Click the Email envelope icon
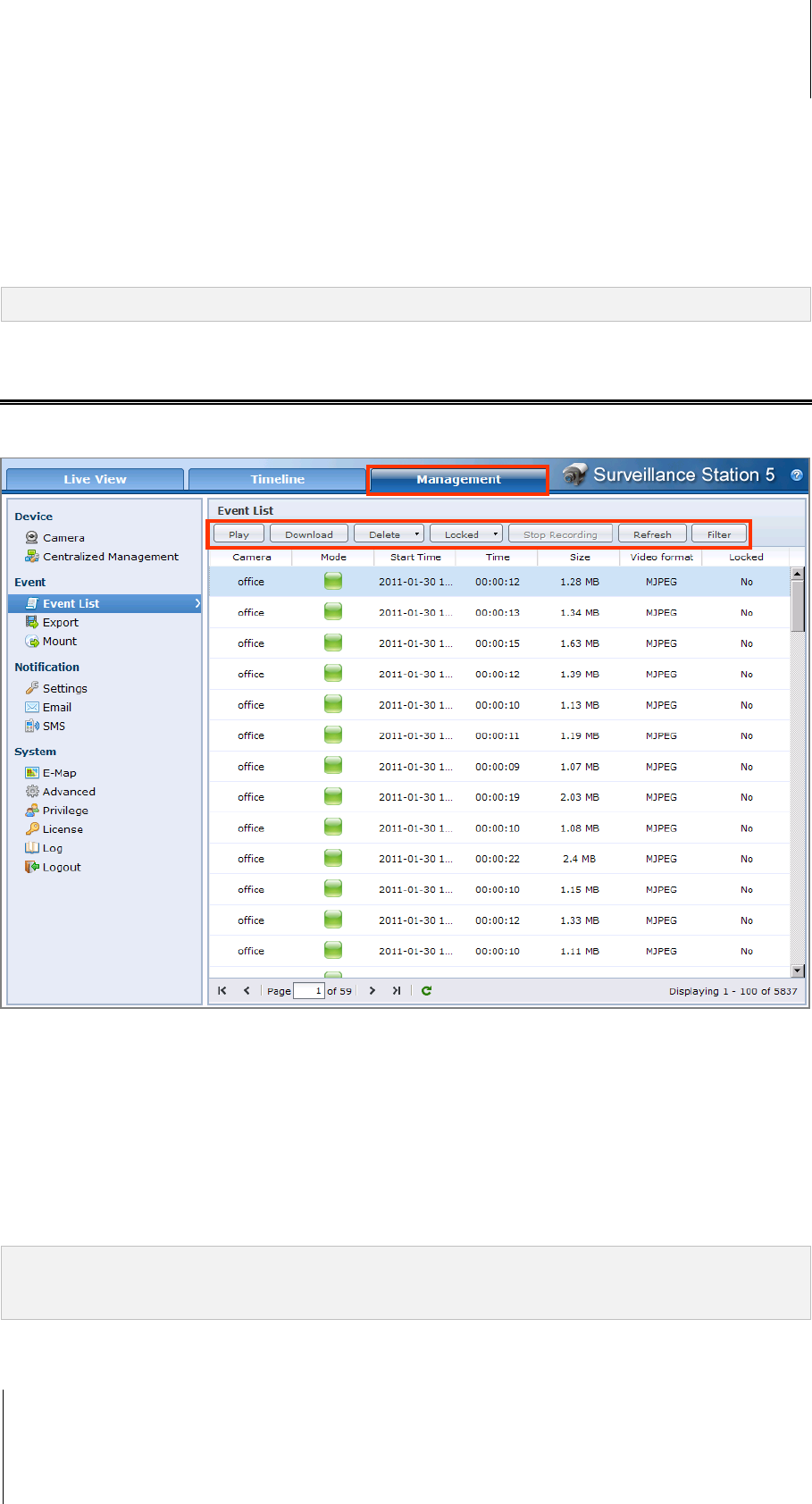The image size is (812, 1504). point(32,707)
